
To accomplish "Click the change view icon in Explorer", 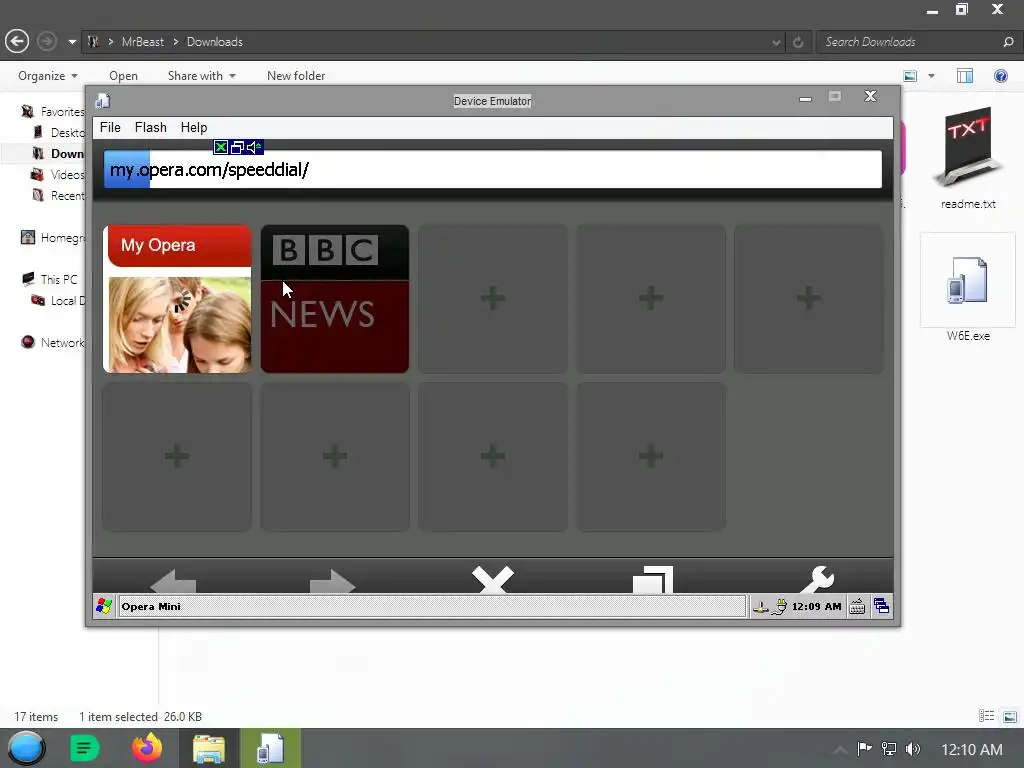I will [x=910, y=76].
